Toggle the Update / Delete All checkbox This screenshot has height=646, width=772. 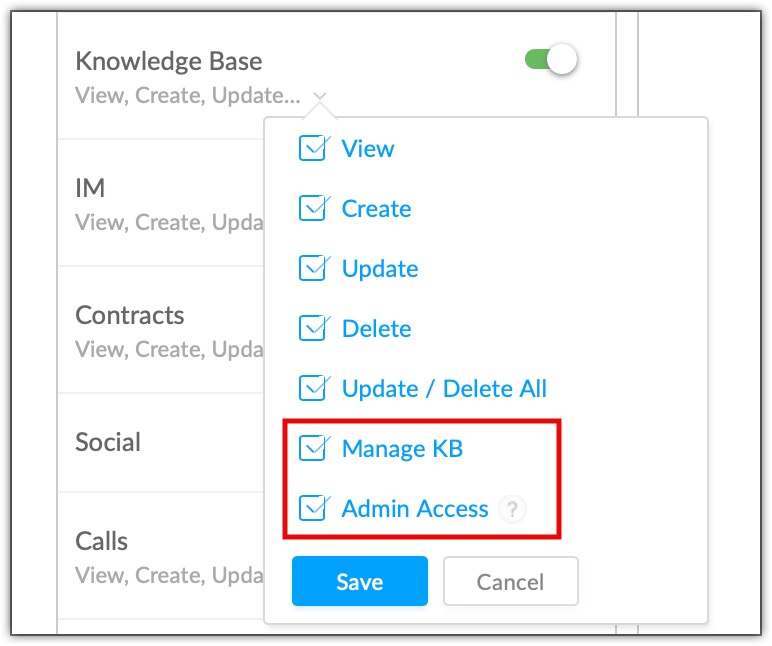(313, 388)
